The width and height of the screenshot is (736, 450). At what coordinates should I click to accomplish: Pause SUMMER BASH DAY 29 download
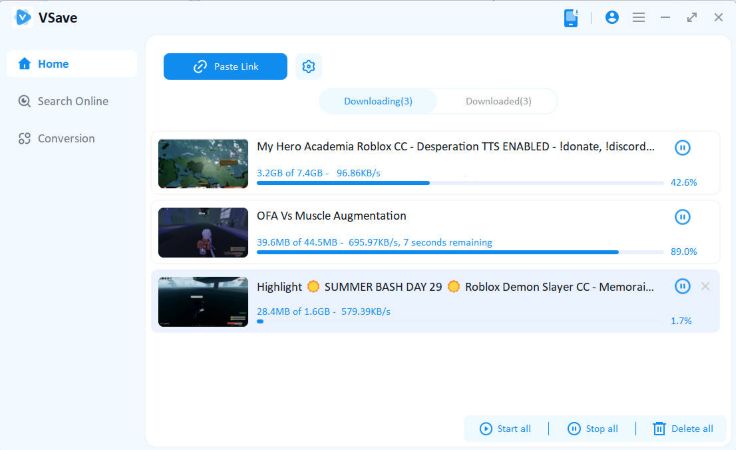point(682,286)
